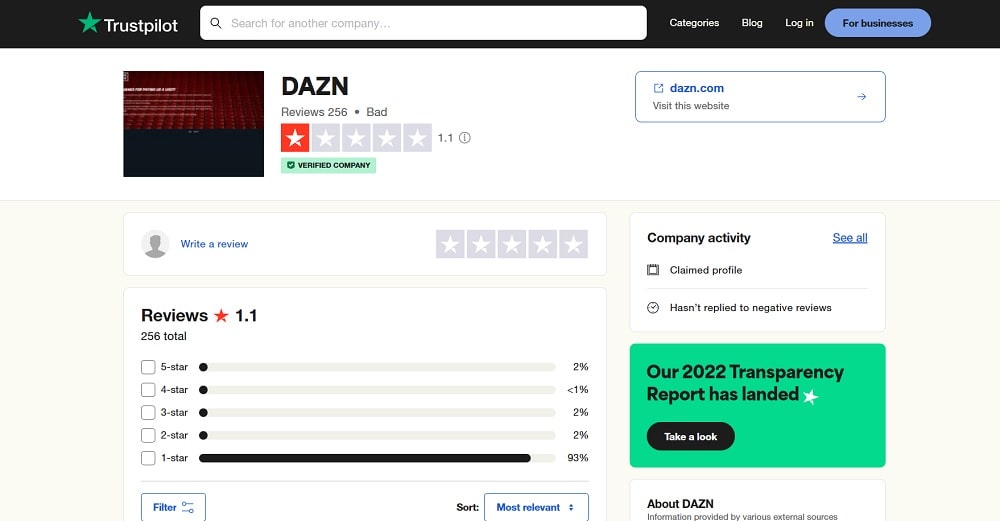
Task: Click the red star next to Reviews 1.1
Action: point(221,316)
